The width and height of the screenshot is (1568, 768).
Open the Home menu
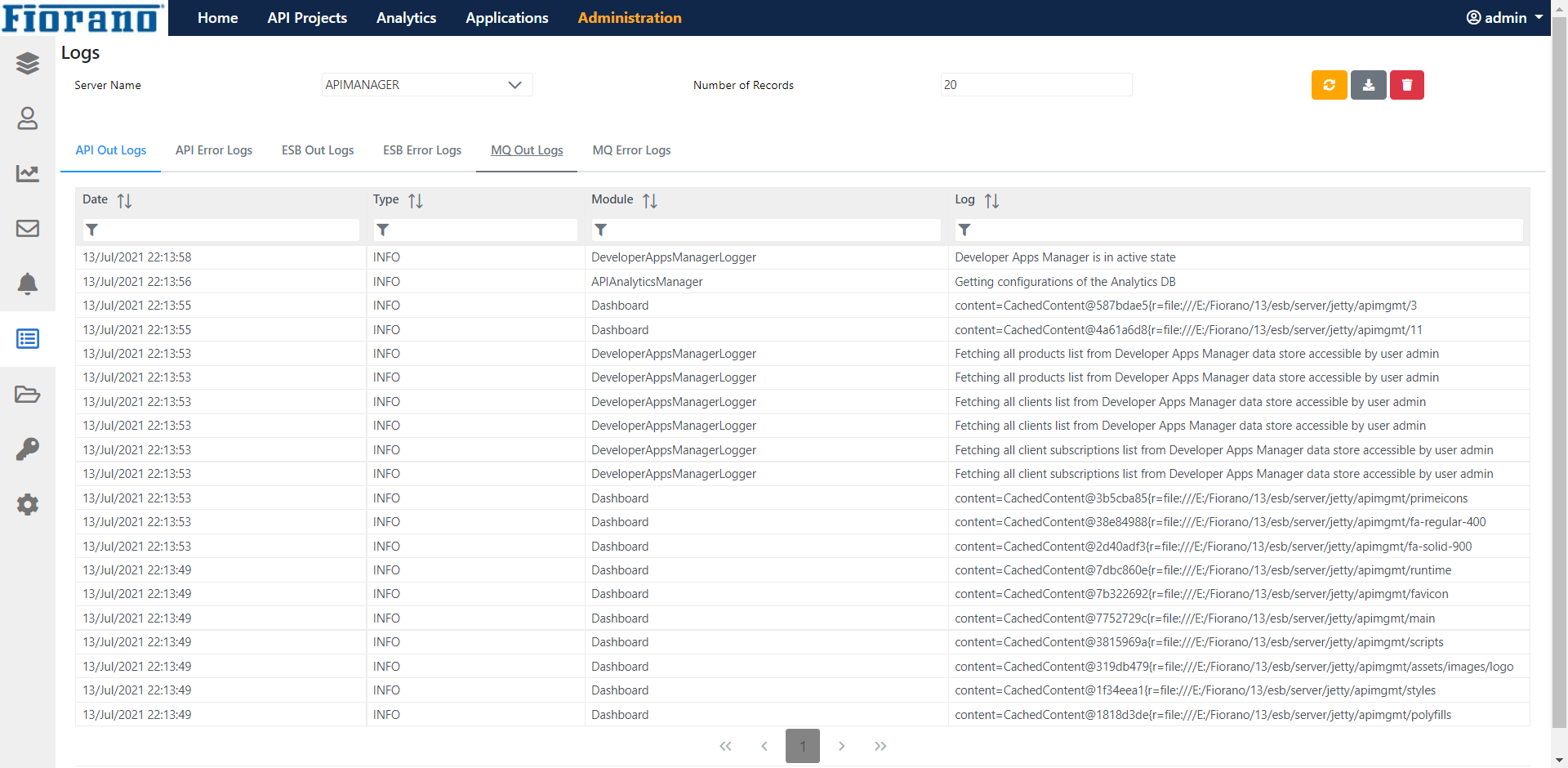pyautogui.click(x=218, y=18)
